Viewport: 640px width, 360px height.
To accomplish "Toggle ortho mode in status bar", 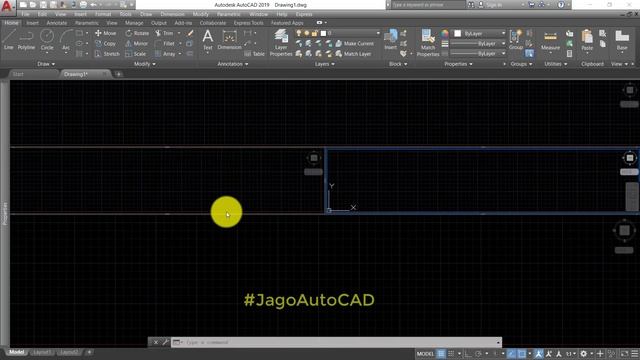I will (x=468, y=353).
